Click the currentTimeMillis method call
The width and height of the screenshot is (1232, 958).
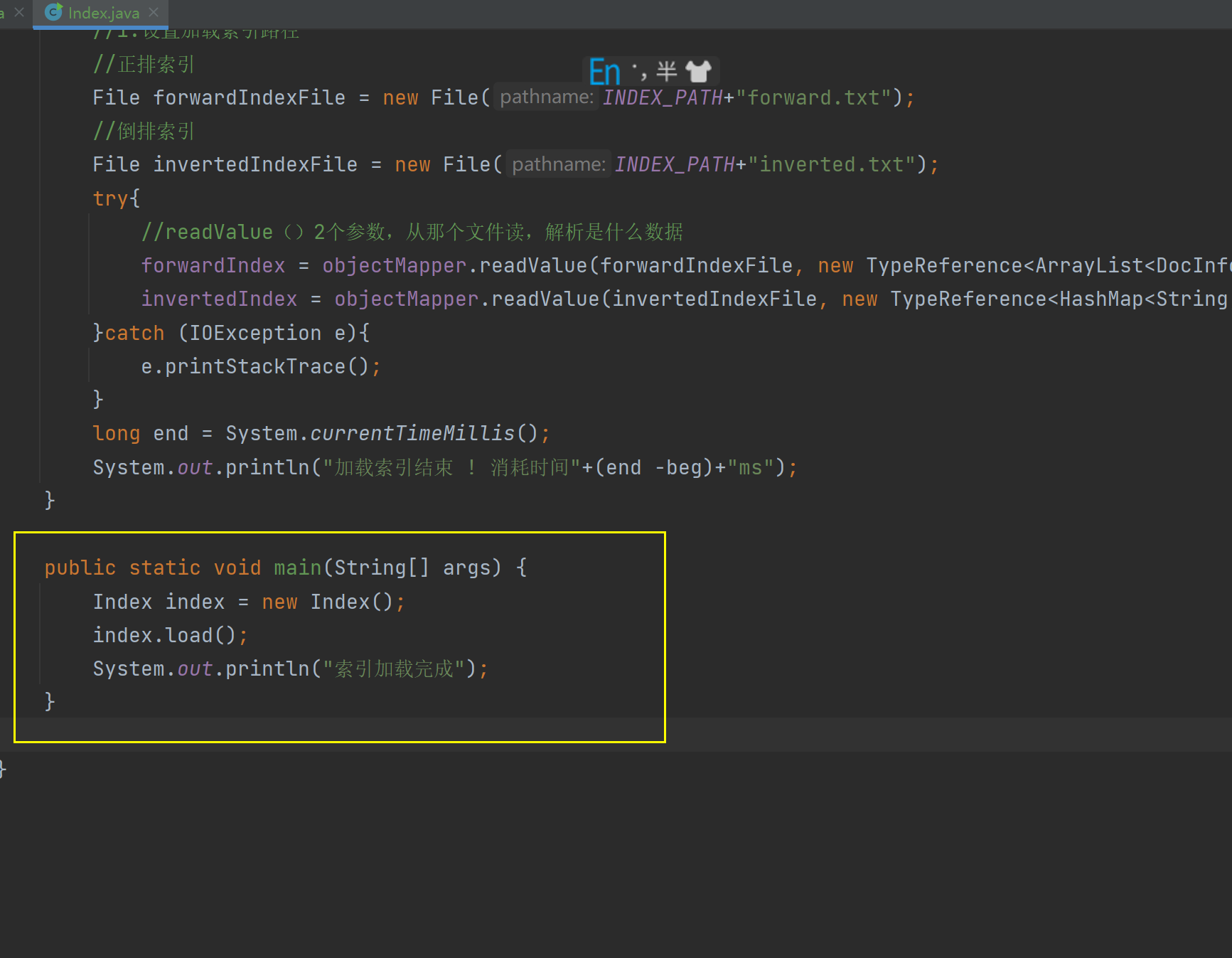pos(412,433)
